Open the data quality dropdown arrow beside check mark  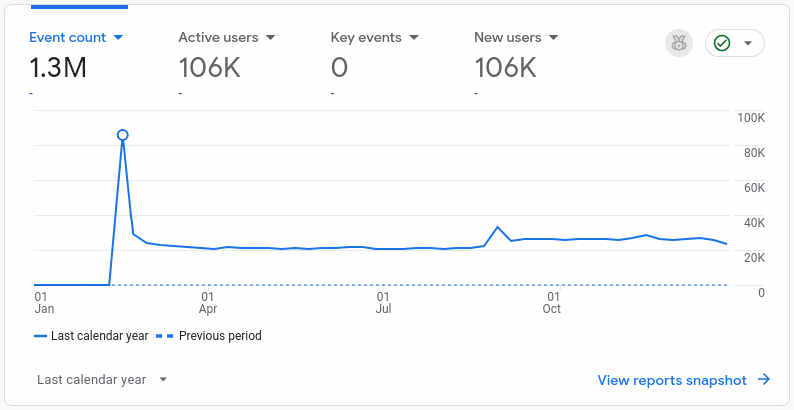click(748, 43)
